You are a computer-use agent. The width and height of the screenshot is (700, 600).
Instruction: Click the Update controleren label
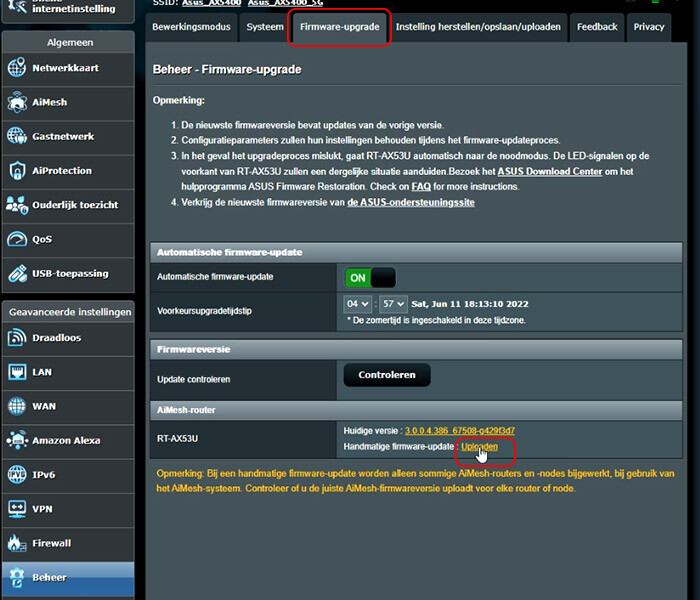[x=193, y=379]
